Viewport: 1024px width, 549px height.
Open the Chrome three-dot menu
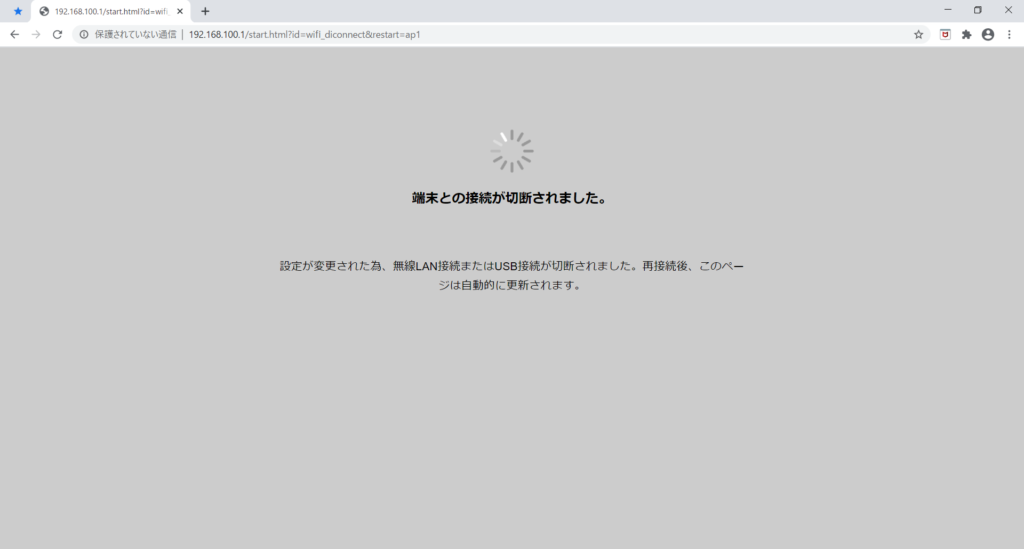pos(1009,35)
